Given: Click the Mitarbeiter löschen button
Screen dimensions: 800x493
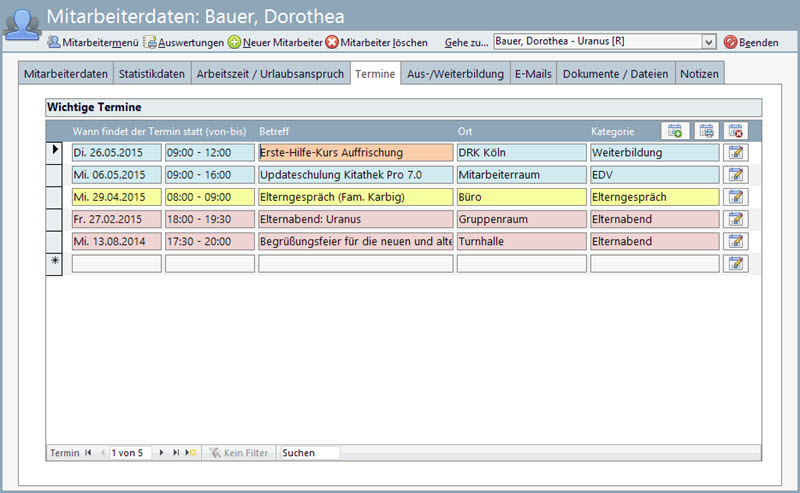Looking at the screenshot, I should tap(376, 43).
